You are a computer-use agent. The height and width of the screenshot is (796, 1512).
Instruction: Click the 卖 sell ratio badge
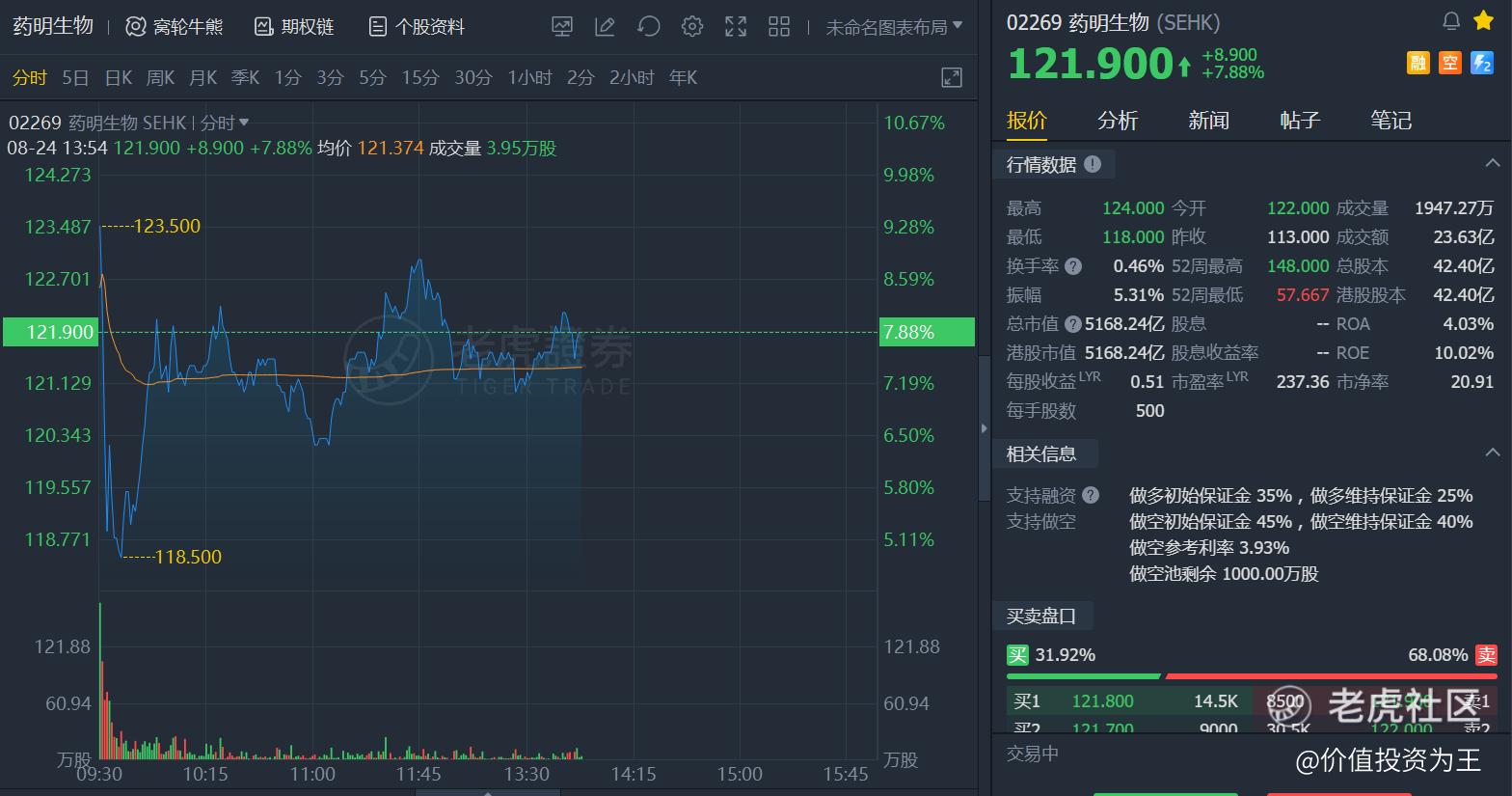point(1486,655)
